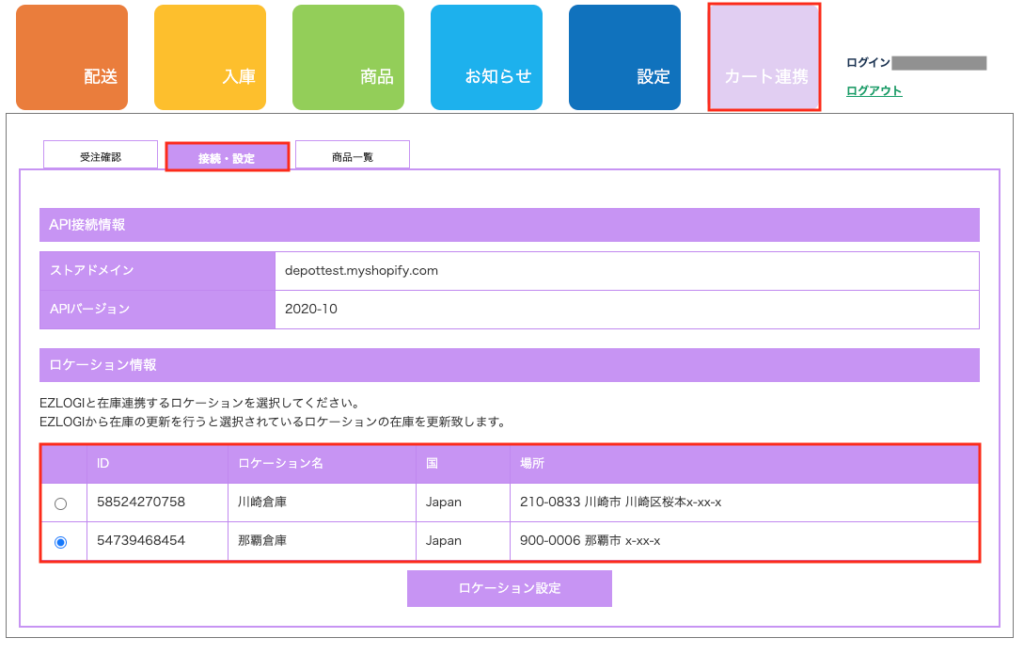Click the API version 2020-10 value
This screenshot has height=654, width=1024.
(x=311, y=309)
